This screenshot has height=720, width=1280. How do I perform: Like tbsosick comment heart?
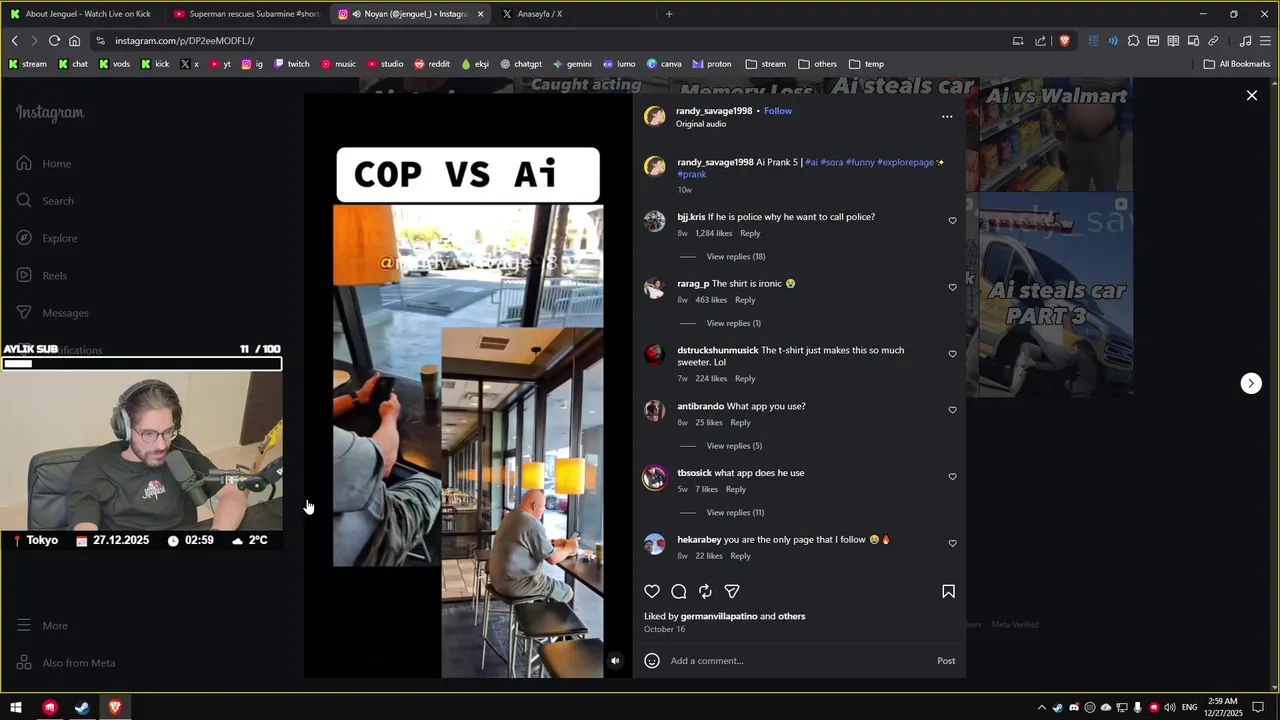952,477
